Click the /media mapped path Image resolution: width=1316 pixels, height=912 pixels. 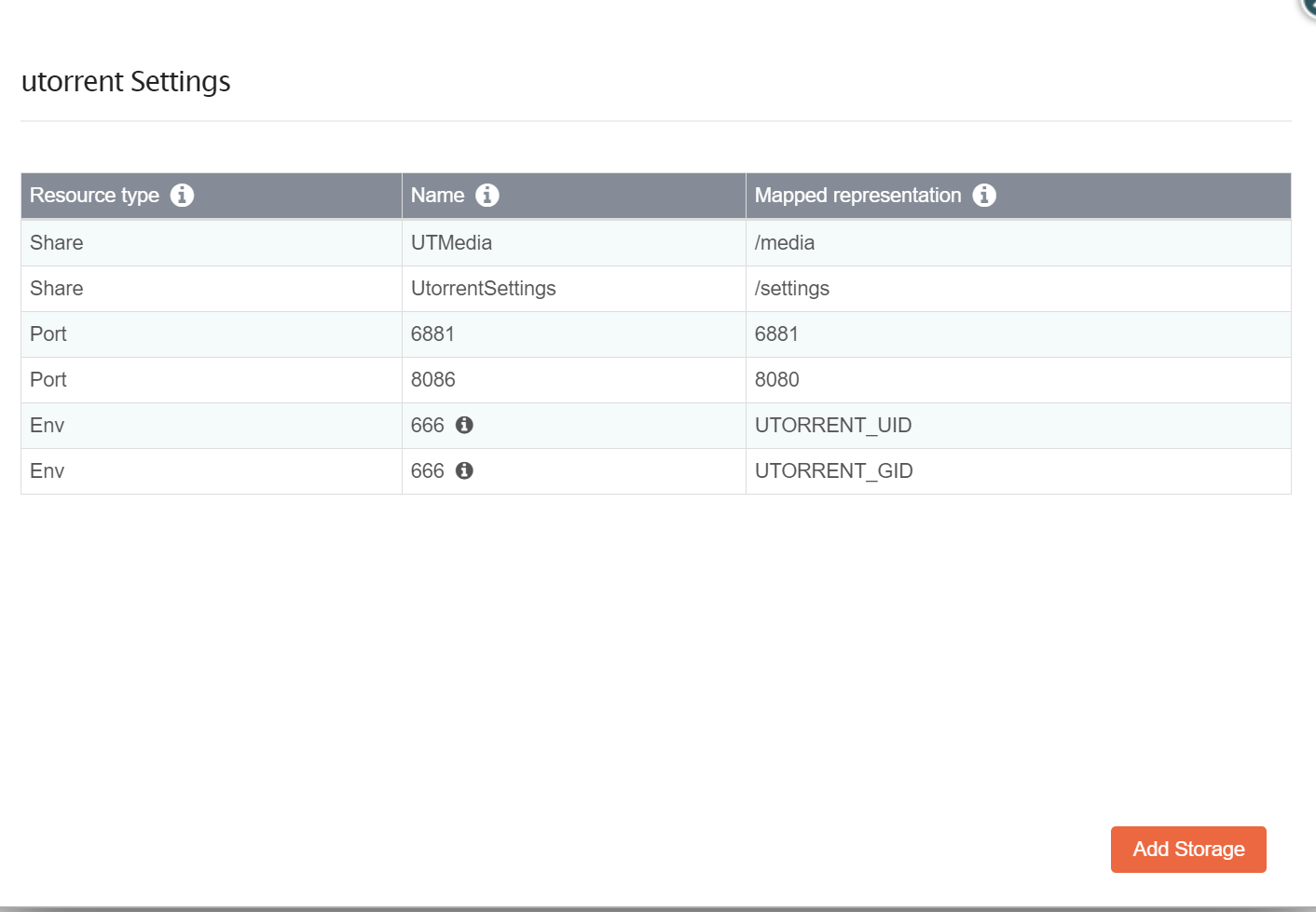785,243
